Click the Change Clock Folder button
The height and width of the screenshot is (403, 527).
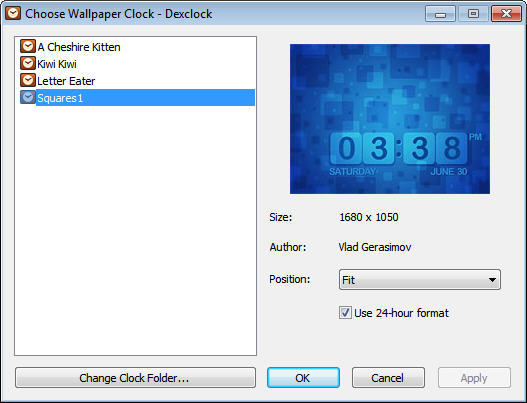click(x=135, y=378)
